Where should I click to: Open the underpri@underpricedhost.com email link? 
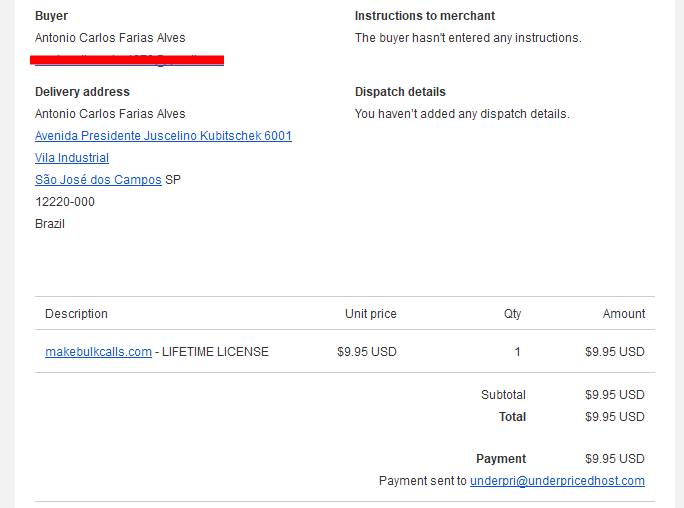click(557, 481)
